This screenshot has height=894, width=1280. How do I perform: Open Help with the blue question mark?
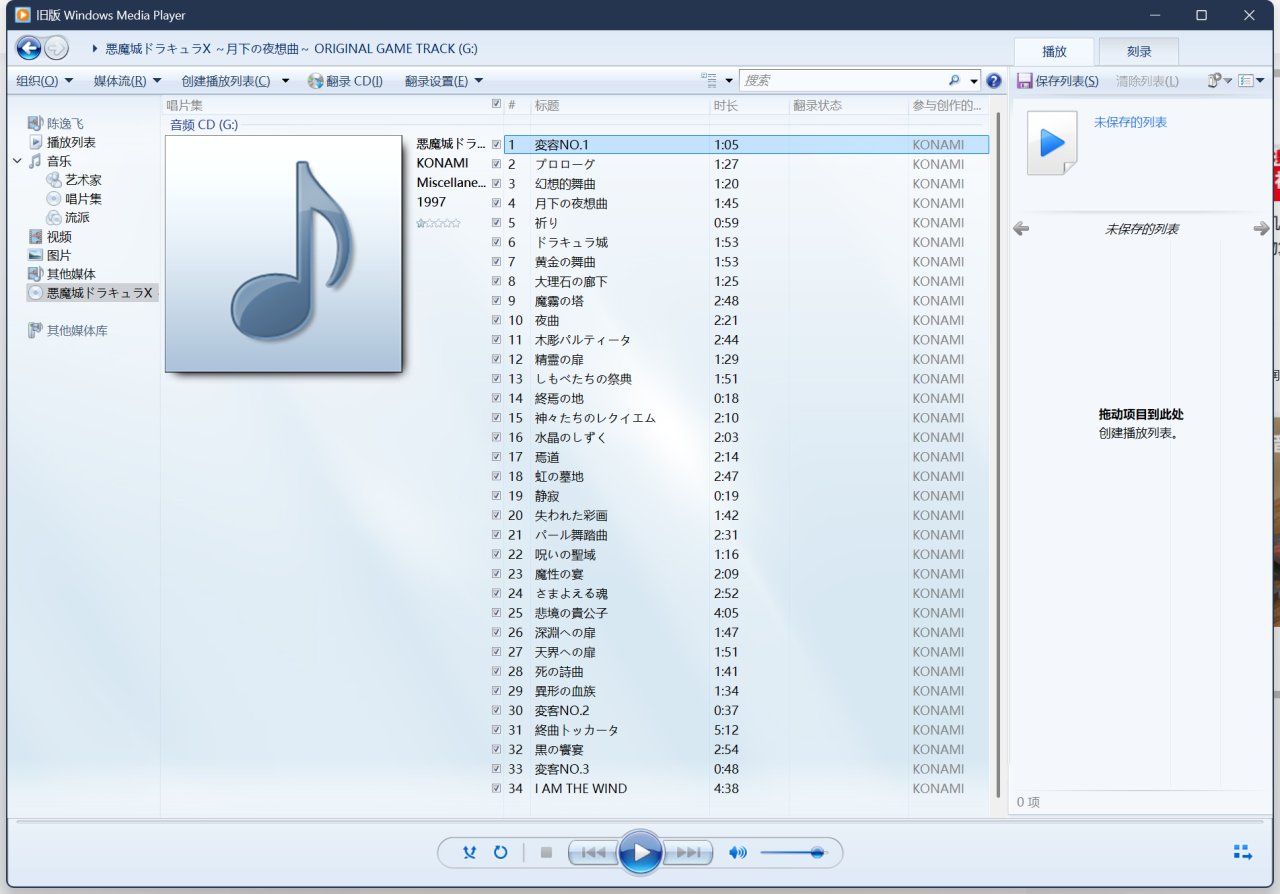[994, 81]
